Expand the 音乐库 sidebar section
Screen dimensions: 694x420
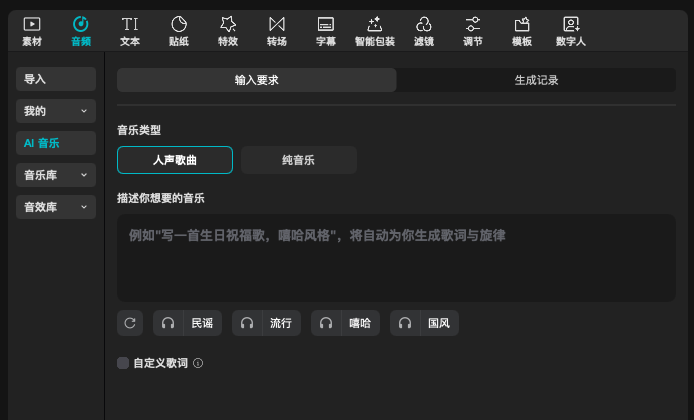click(56, 175)
